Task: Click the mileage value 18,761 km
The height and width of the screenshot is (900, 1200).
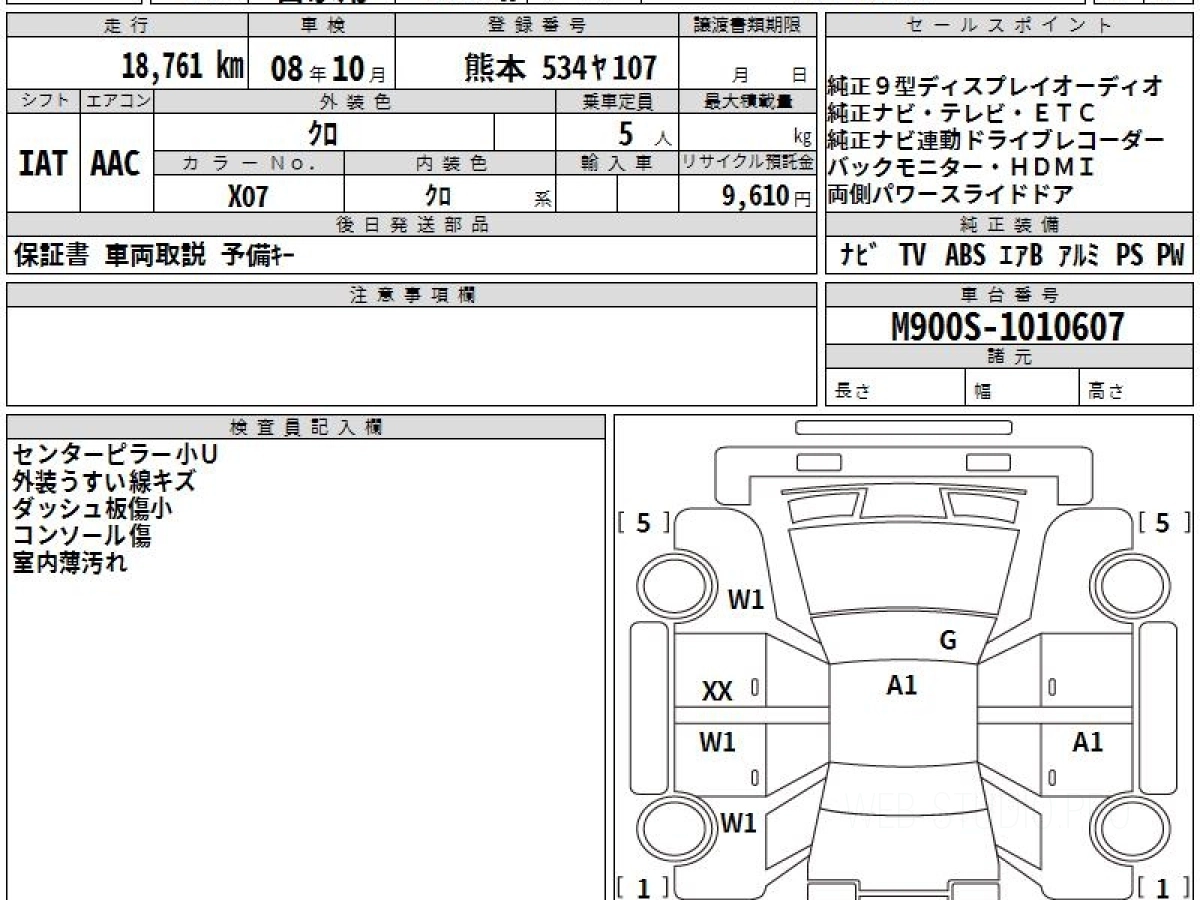Action: (183, 67)
